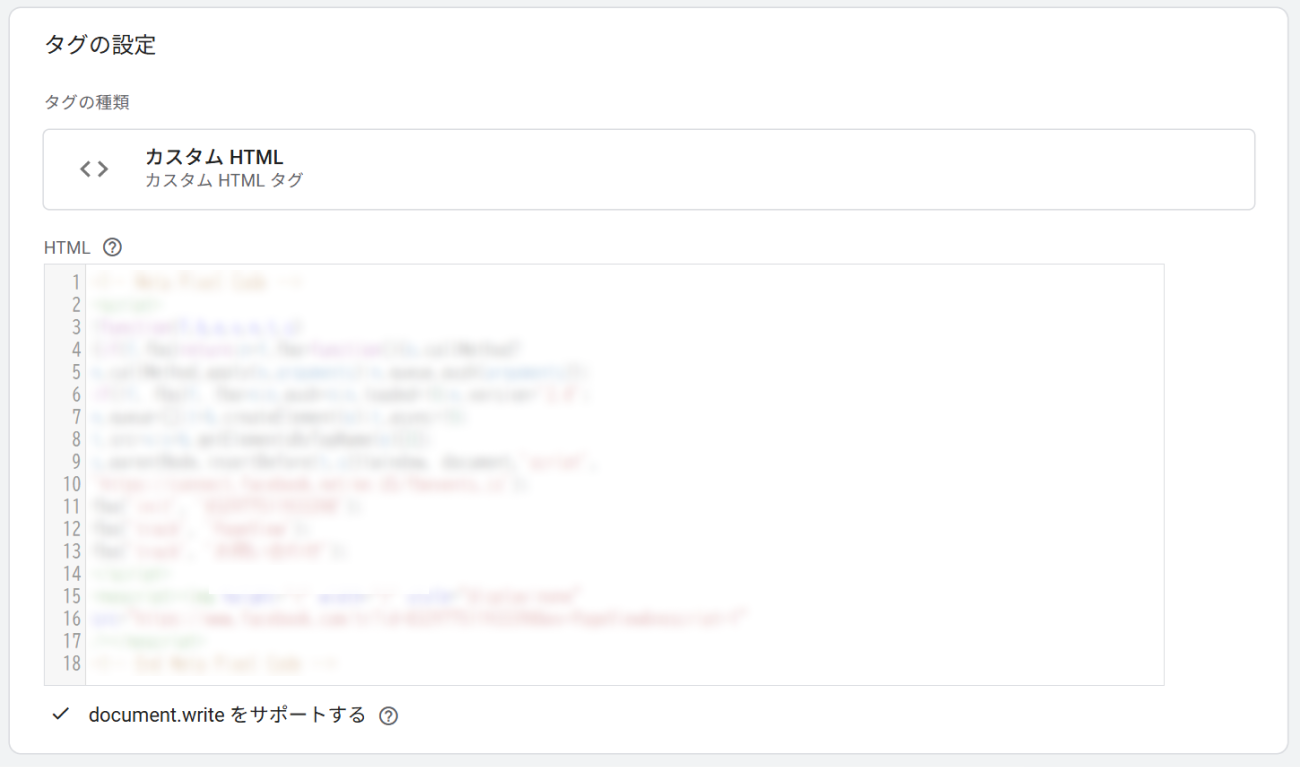Click the タグの種類 label

[87, 102]
